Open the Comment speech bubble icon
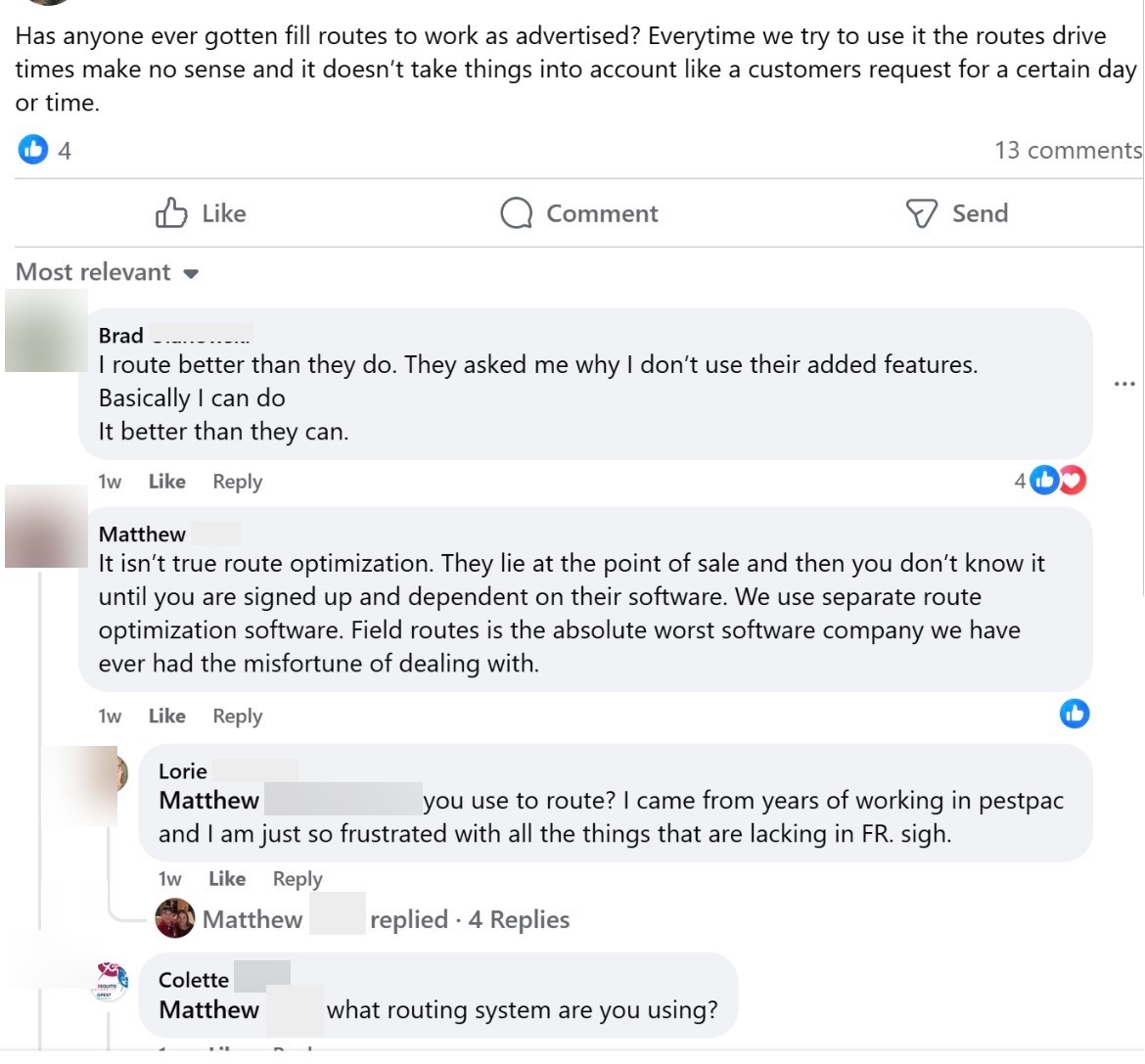The image size is (1145, 1064). point(517,212)
